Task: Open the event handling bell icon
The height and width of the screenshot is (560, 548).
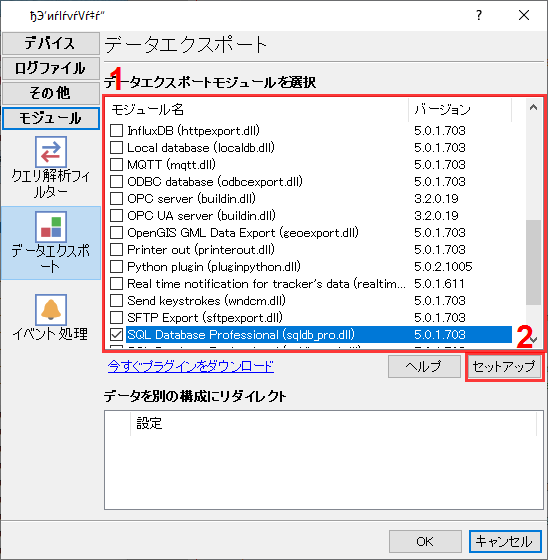Action: click(x=51, y=310)
